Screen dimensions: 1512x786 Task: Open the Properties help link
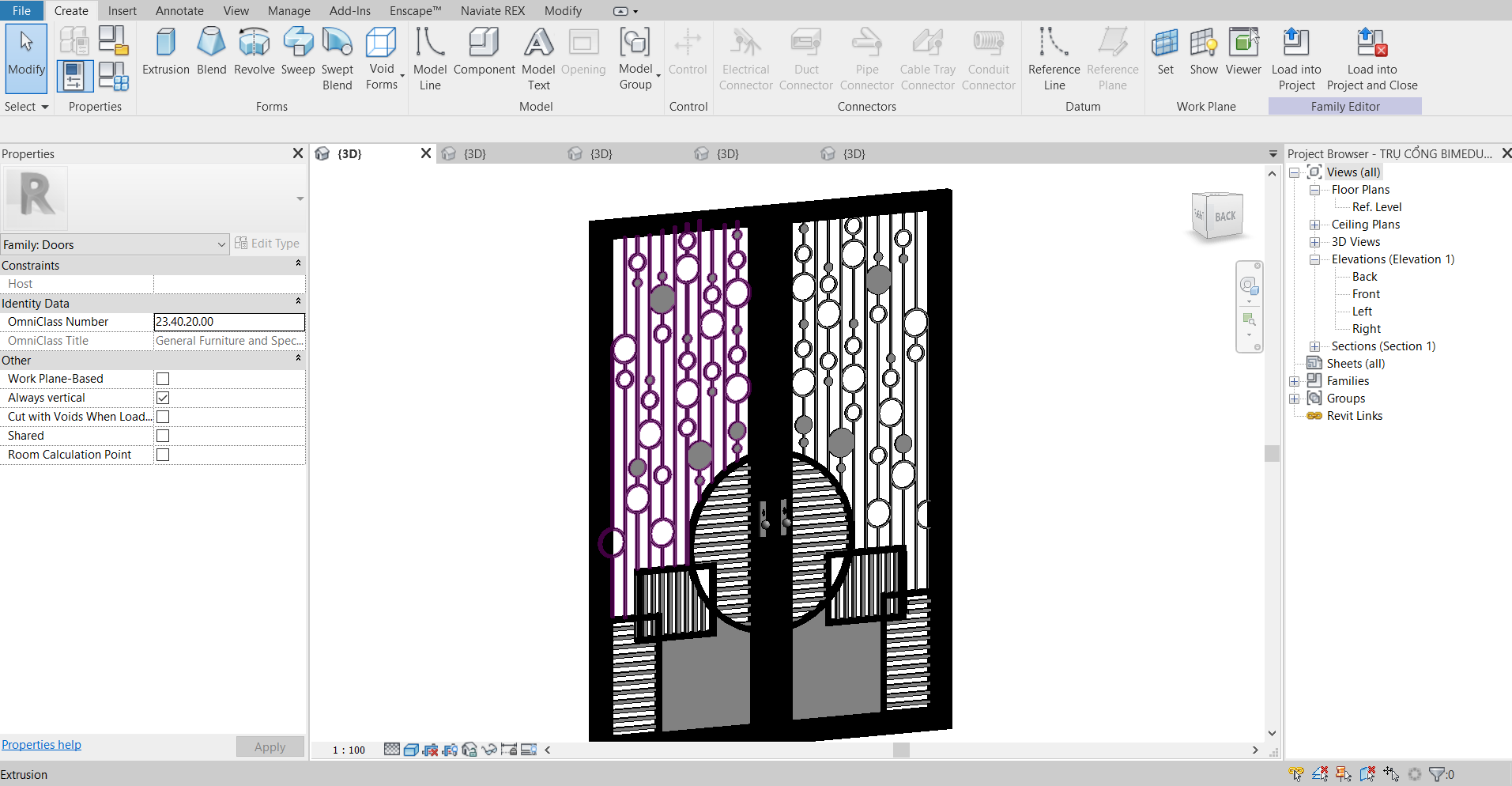pyautogui.click(x=41, y=745)
